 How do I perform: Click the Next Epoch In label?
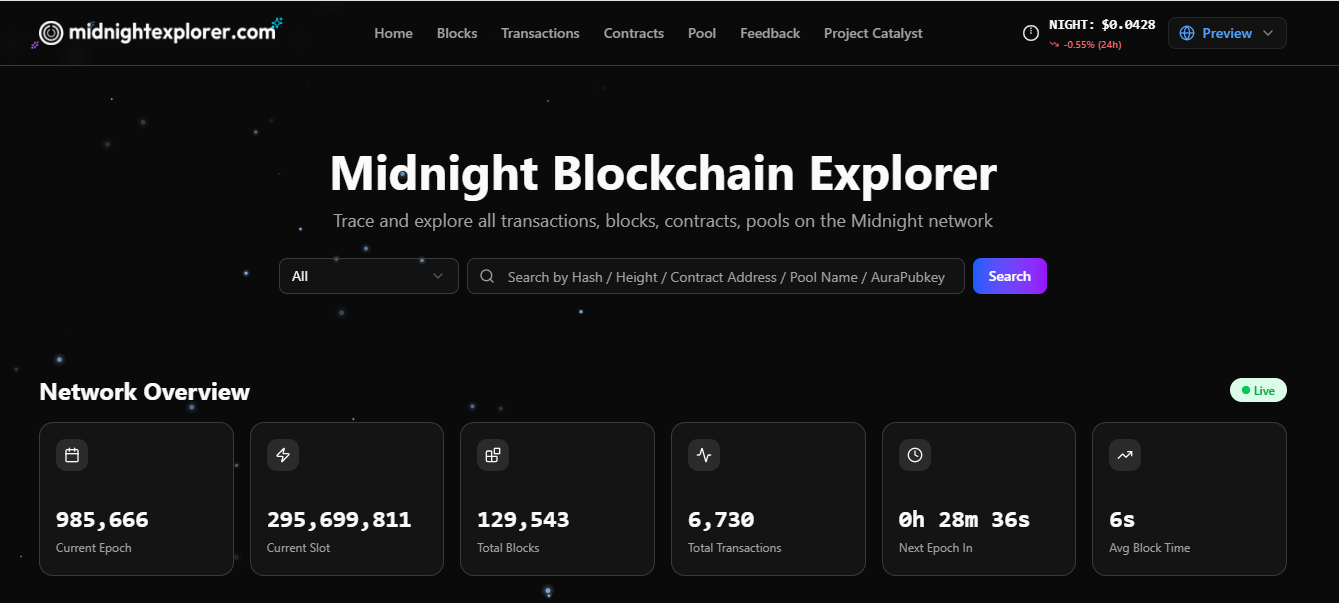(936, 548)
